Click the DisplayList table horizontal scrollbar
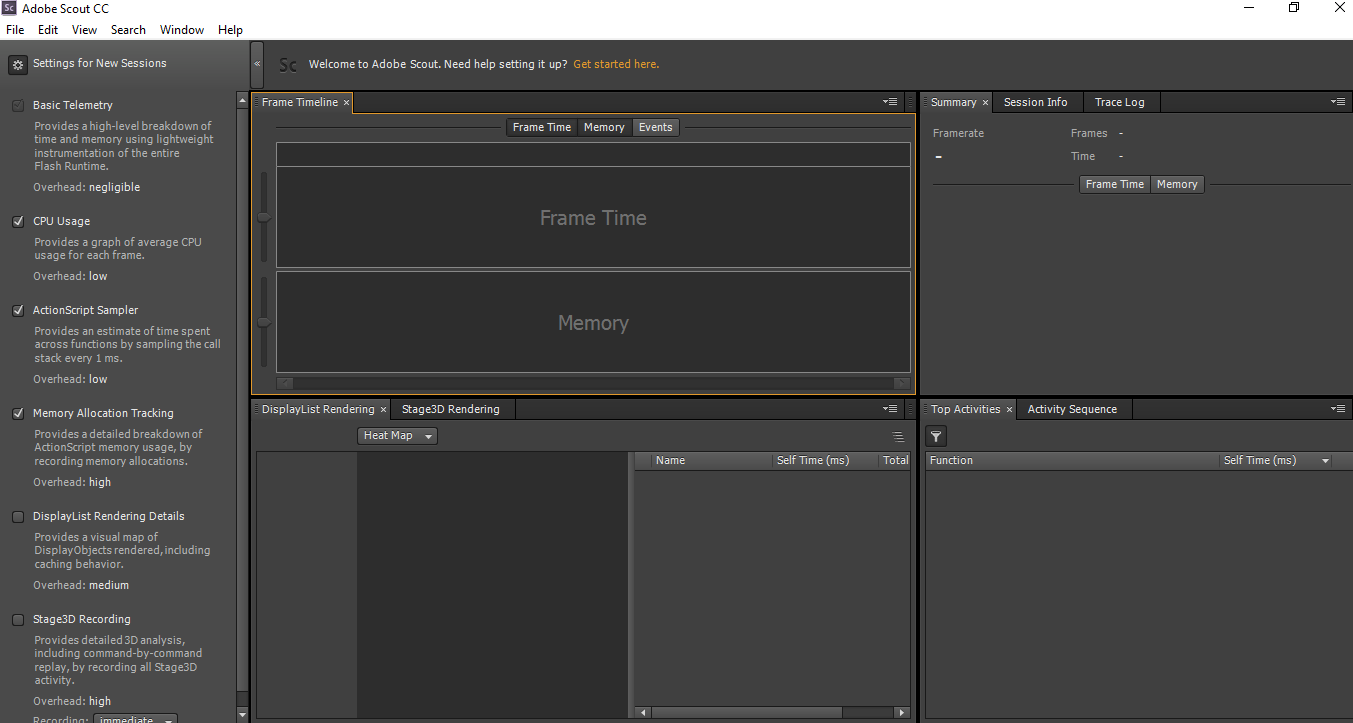This screenshot has height=723, width=1353. tap(747, 713)
